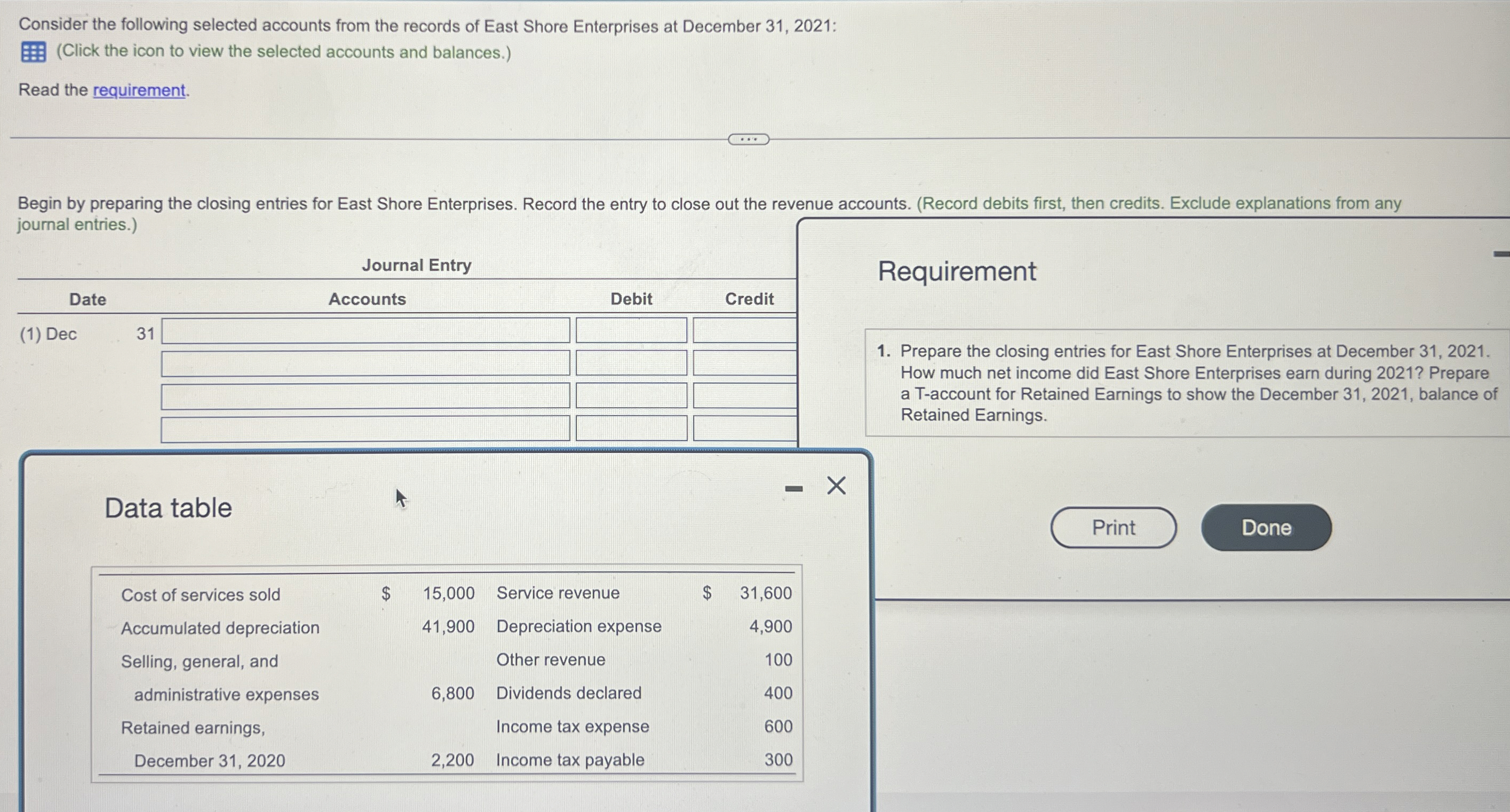Select the first row Accounts field for Dec 31
The height and width of the screenshot is (812, 1510).
click(366, 330)
